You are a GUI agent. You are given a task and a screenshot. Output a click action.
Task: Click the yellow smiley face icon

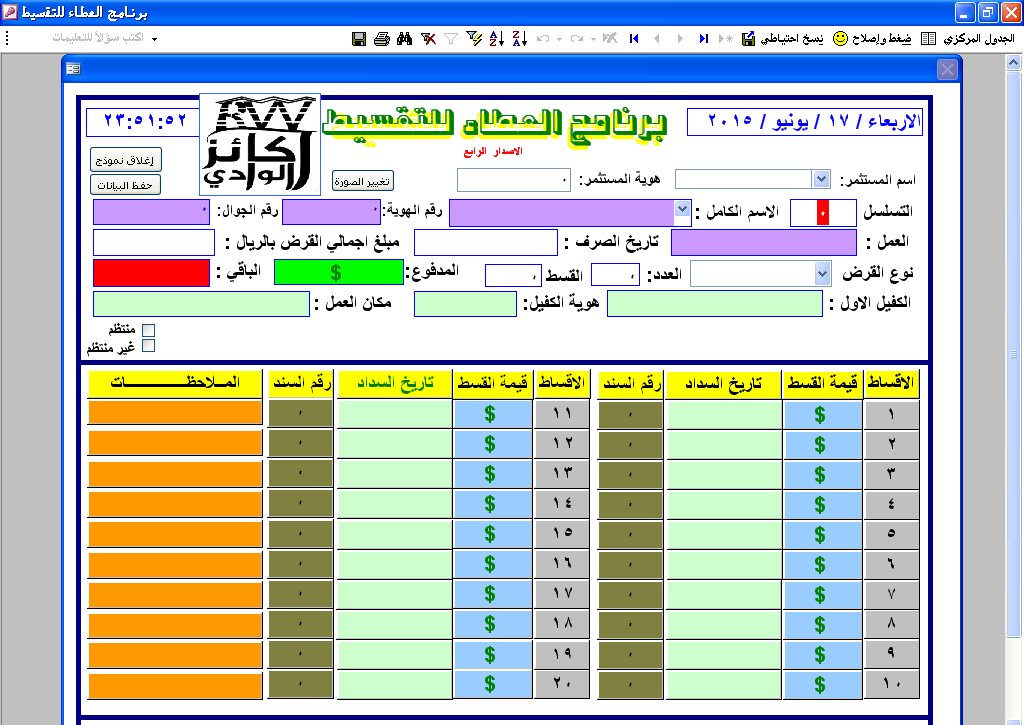pyautogui.click(x=840, y=38)
